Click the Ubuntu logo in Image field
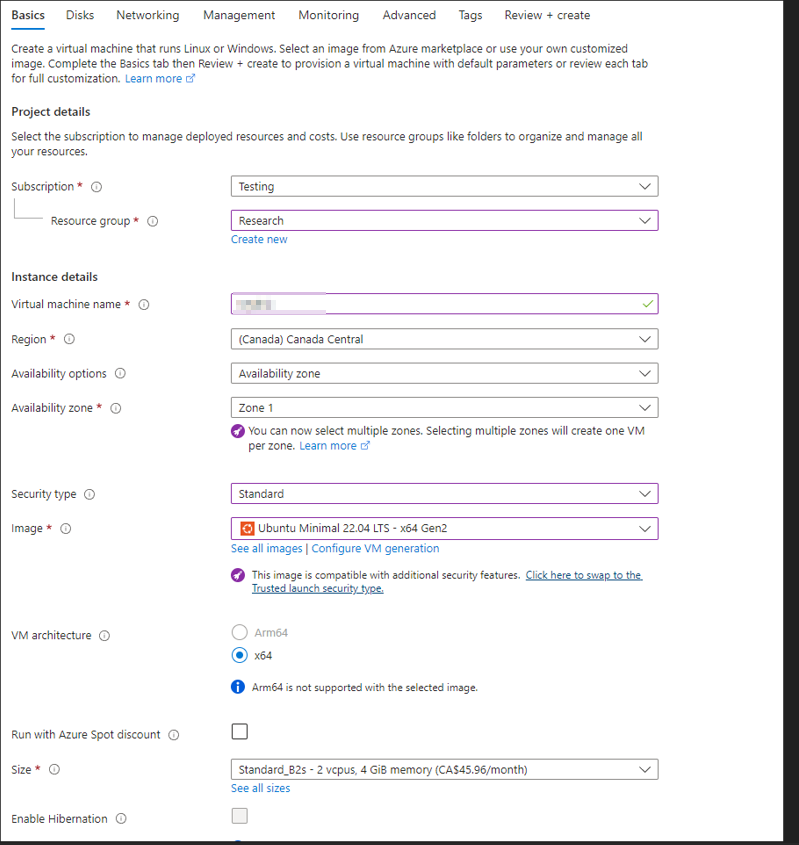 pyautogui.click(x=247, y=529)
